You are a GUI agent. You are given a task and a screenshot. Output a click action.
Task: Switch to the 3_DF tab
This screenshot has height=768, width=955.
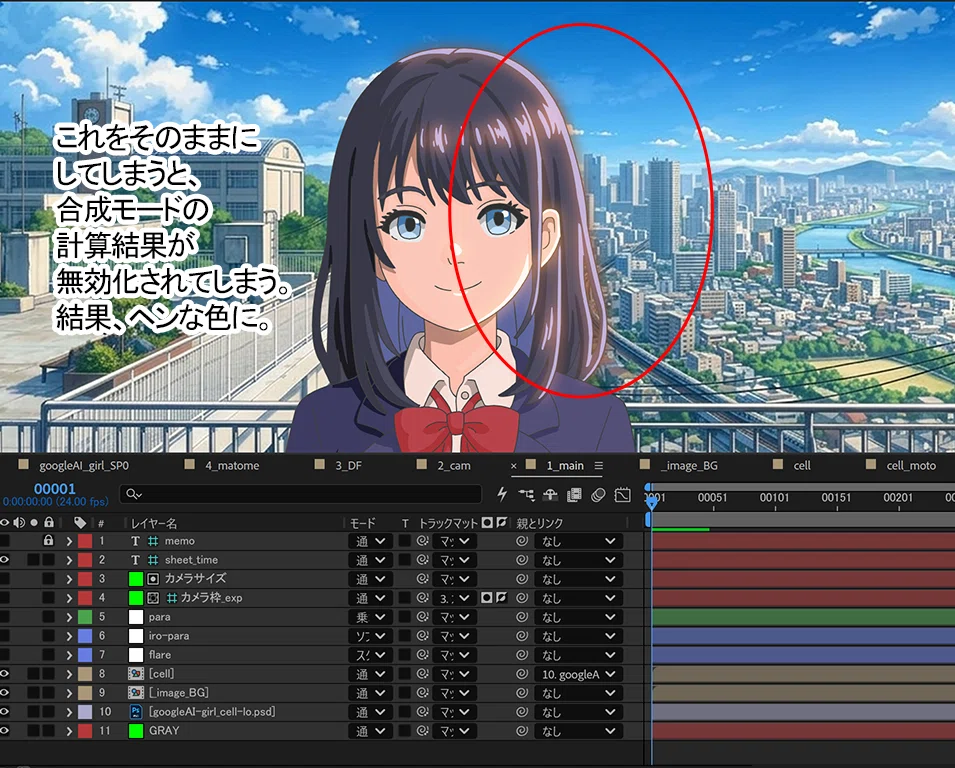tap(348, 466)
